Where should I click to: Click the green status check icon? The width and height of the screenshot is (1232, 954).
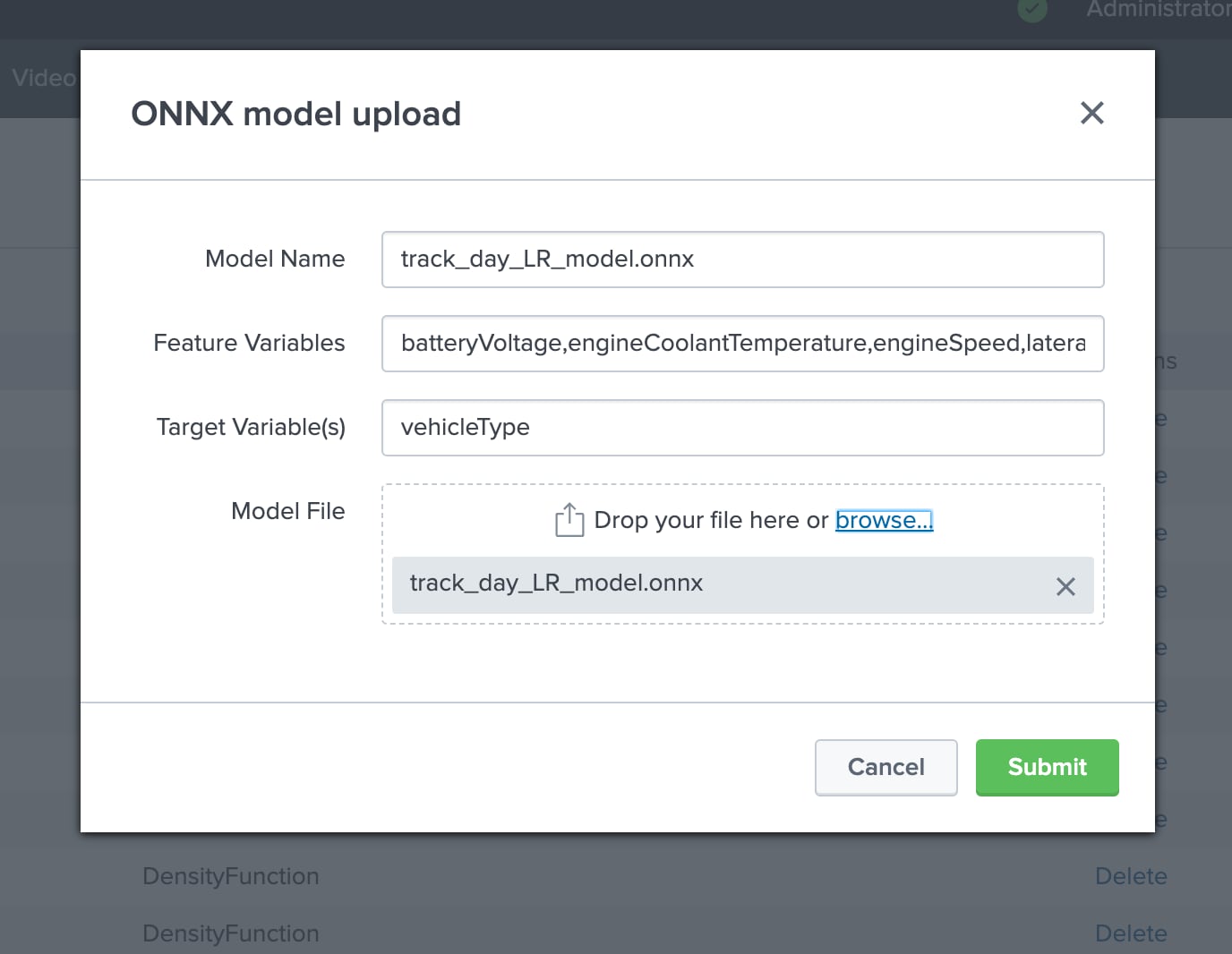(1032, 10)
